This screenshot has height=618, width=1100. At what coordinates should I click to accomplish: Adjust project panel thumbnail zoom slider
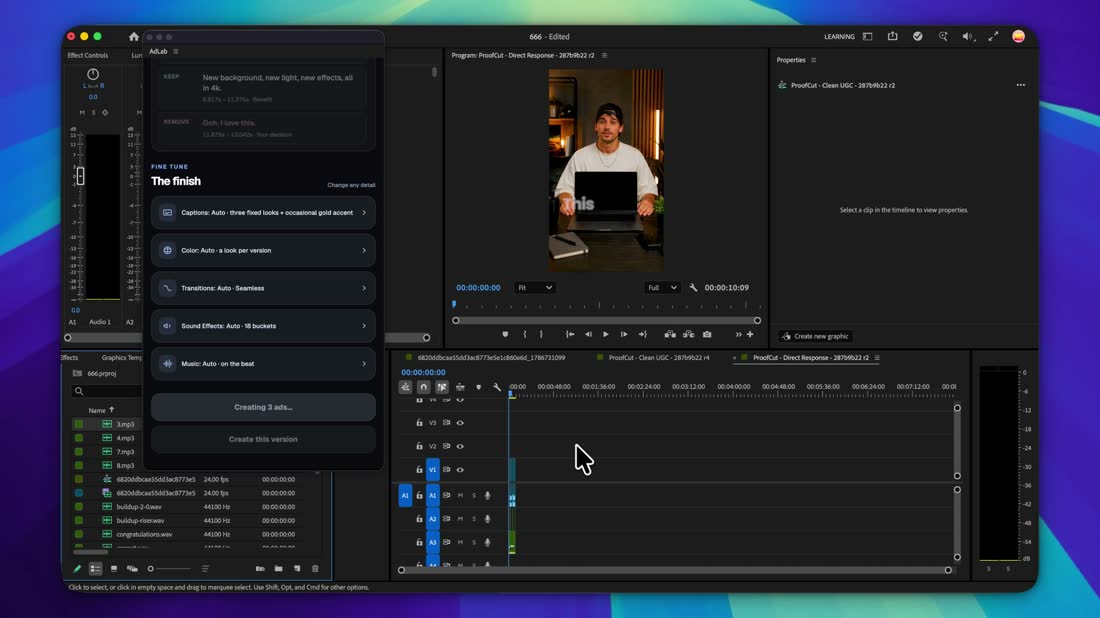169,569
